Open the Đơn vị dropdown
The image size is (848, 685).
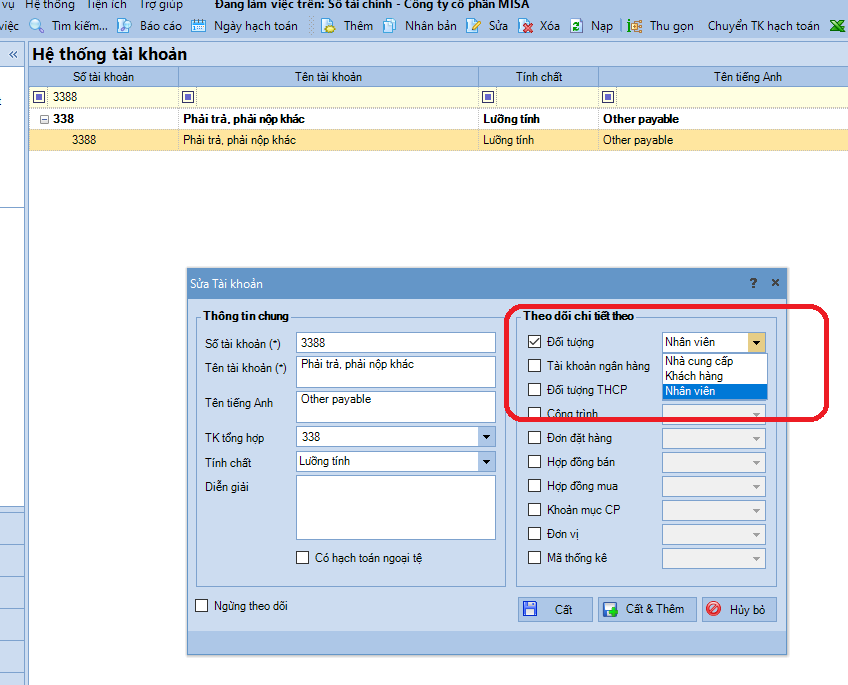point(756,535)
